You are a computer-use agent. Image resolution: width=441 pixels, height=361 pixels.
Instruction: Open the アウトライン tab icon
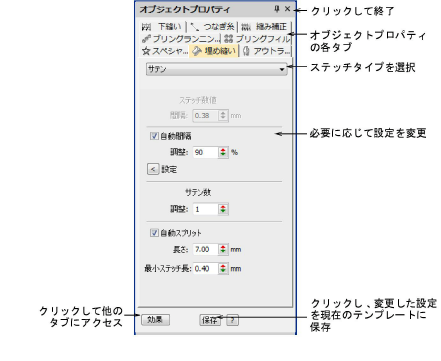[x=246, y=51]
